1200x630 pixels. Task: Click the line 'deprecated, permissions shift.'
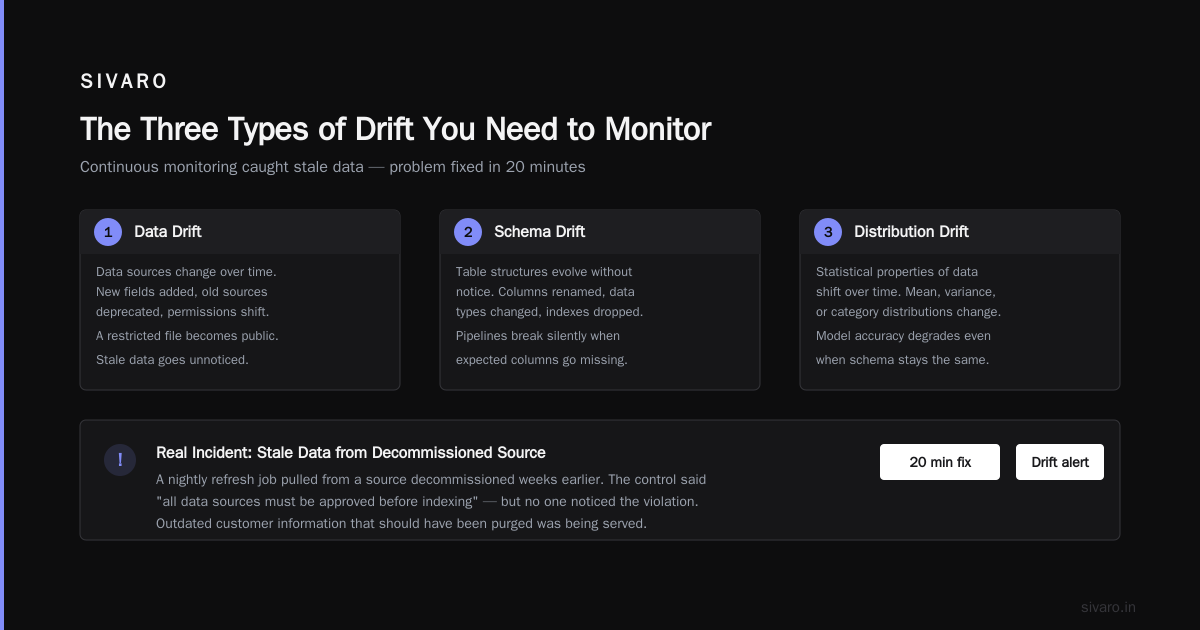click(x=182, y=312)
